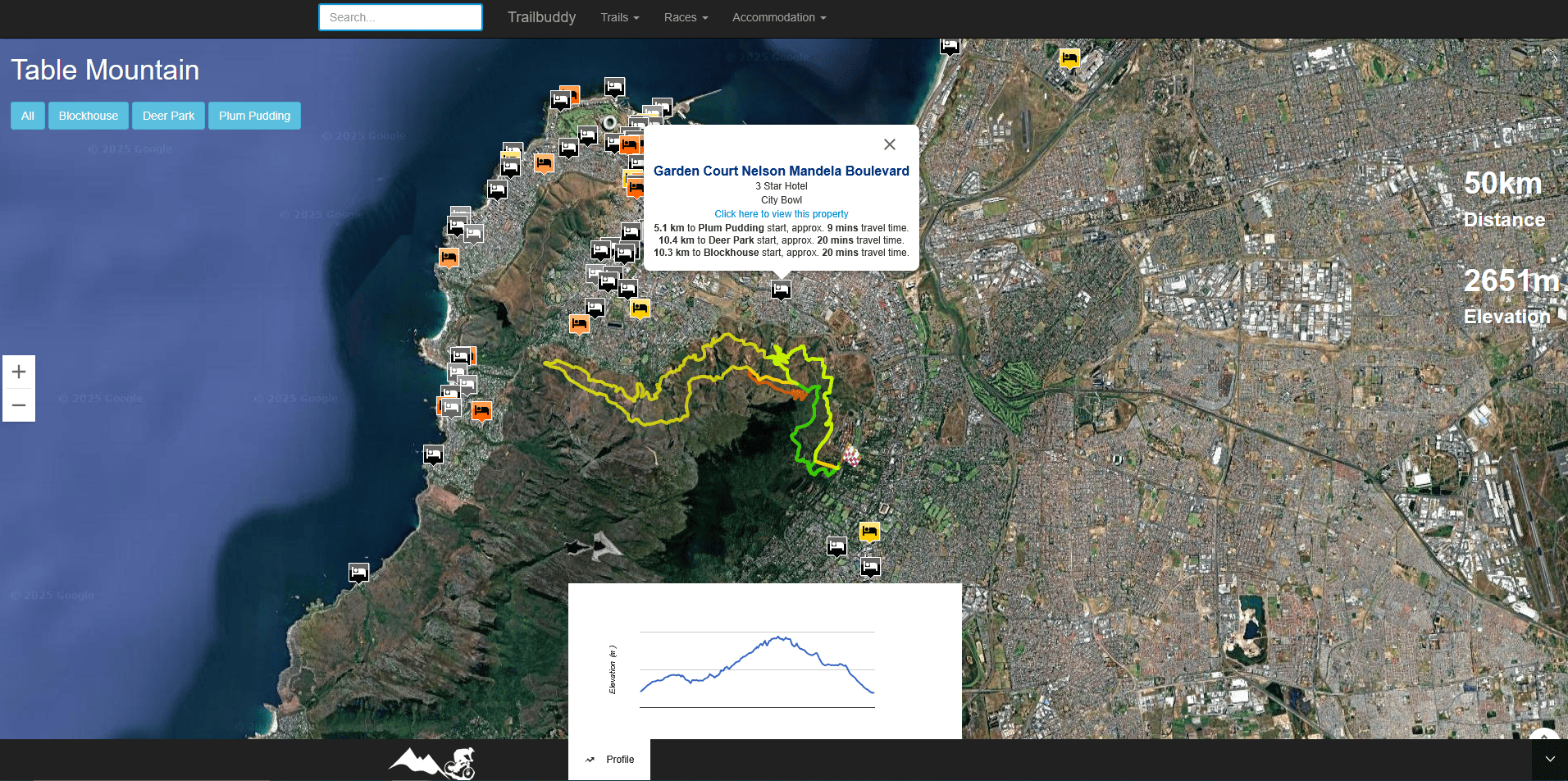Open the black marker beside the southern light-orange city marker
The image size is (1568, 781).
point(595,308)
